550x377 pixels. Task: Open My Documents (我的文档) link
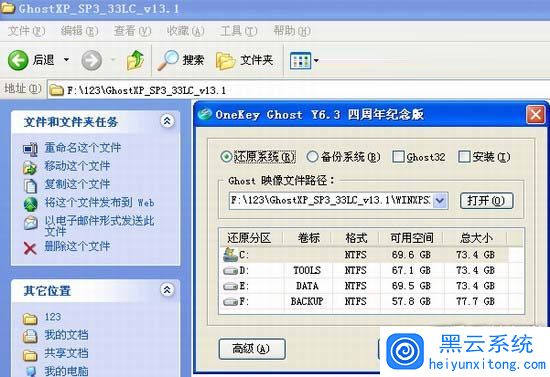click(x=66, y=335)
